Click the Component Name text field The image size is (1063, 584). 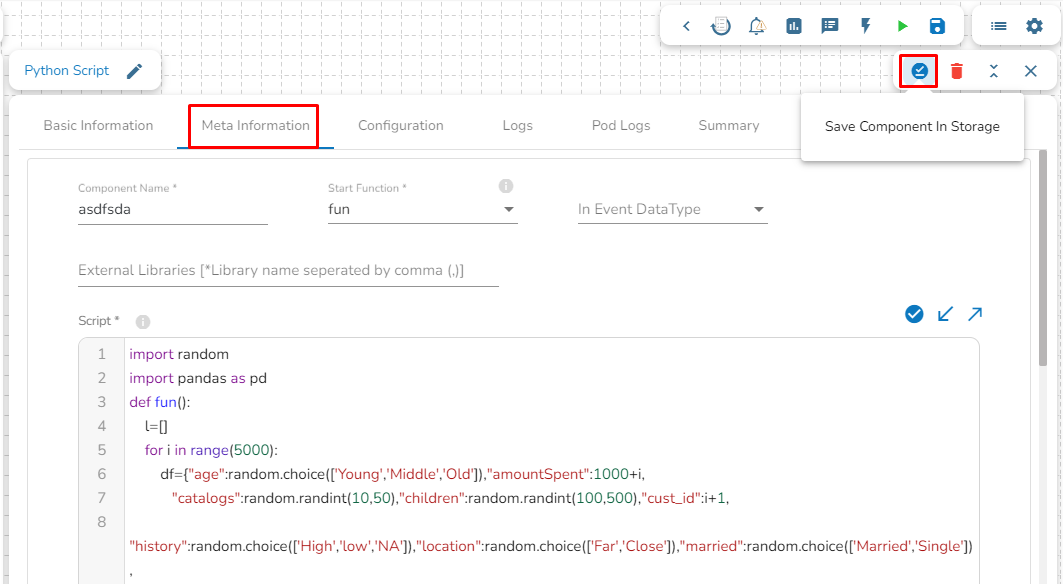(172, 210)
